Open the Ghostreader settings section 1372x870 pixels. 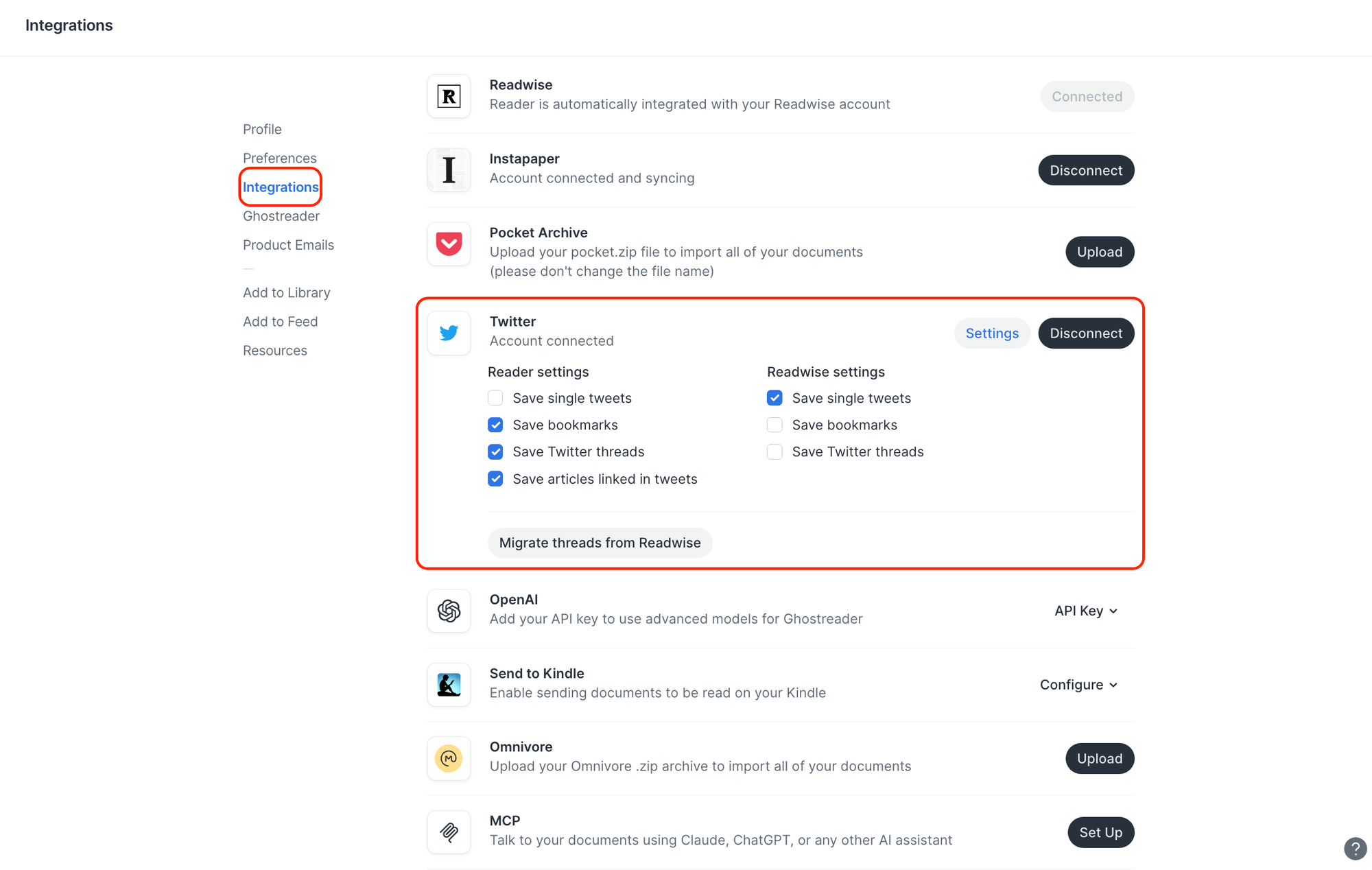click(281, 216)
